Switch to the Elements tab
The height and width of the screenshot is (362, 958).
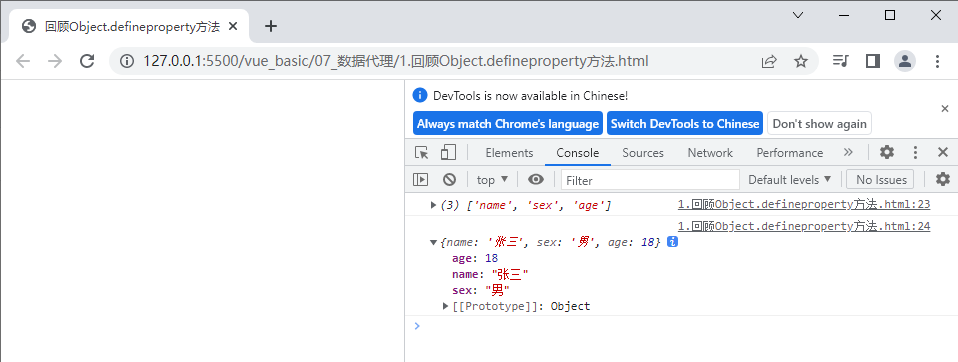pyautogui.click(x=509, y=153)
